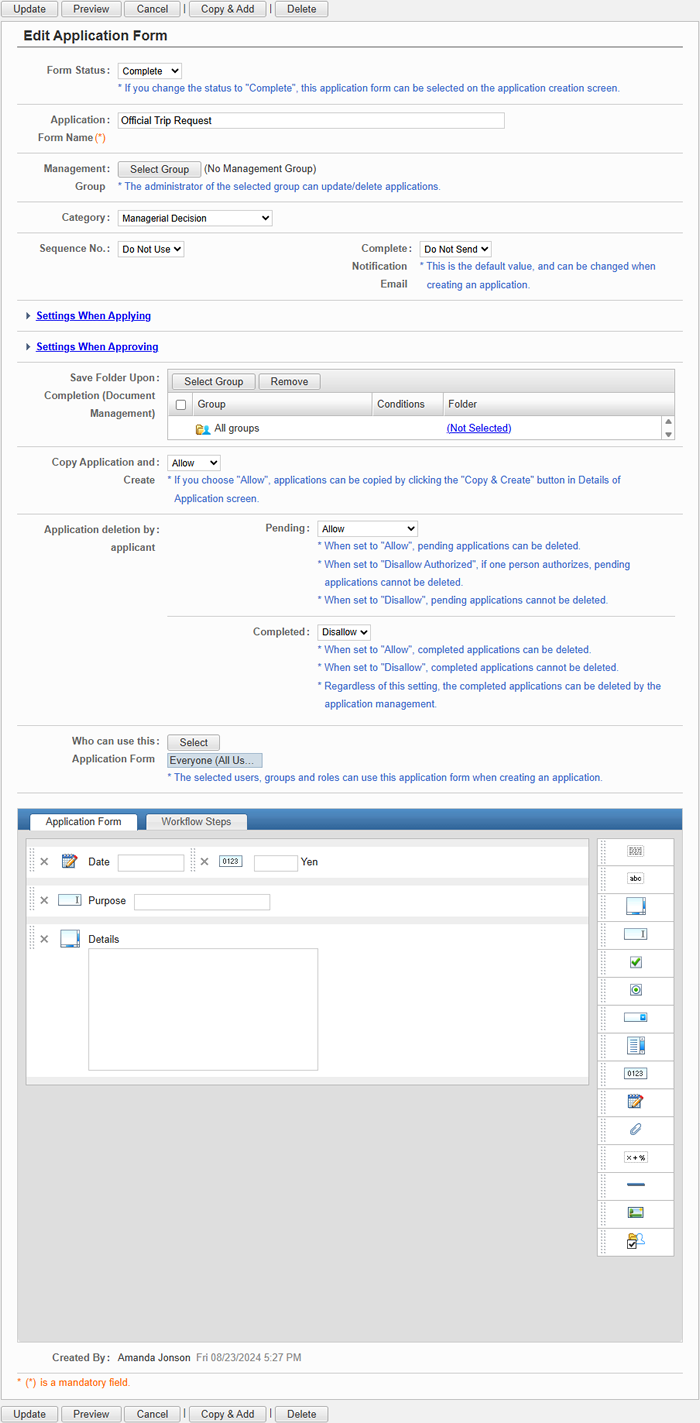Expand the Settings When Applying section
This screenshot has width=700, height=1423.
(x=93, y=316)
